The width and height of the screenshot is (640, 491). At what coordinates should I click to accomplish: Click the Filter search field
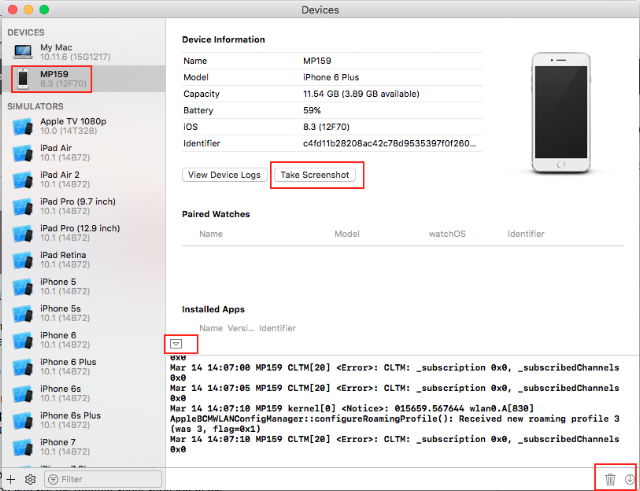point(103,479)
